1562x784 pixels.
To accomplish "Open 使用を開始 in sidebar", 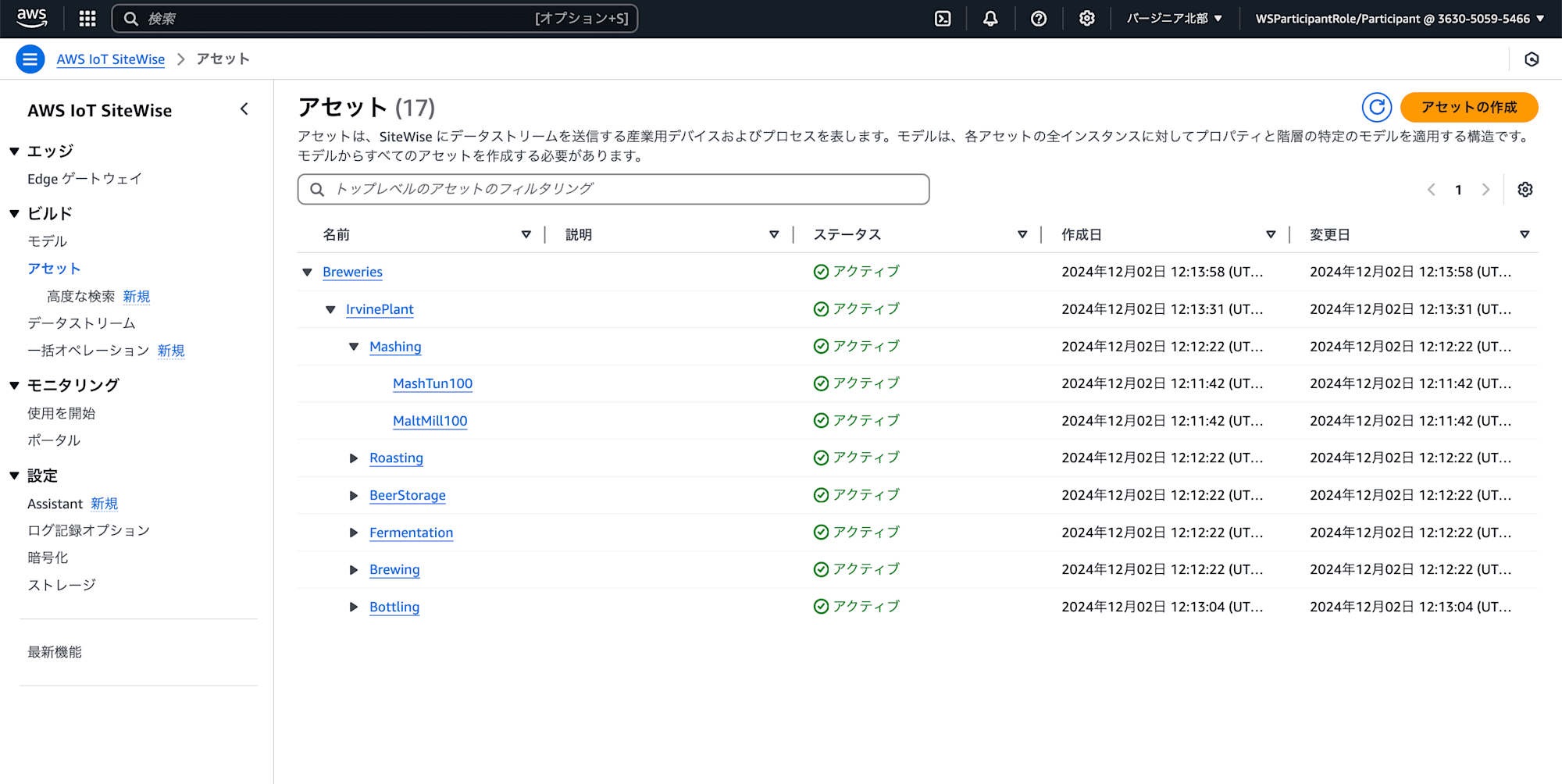I will click(61, 413).
